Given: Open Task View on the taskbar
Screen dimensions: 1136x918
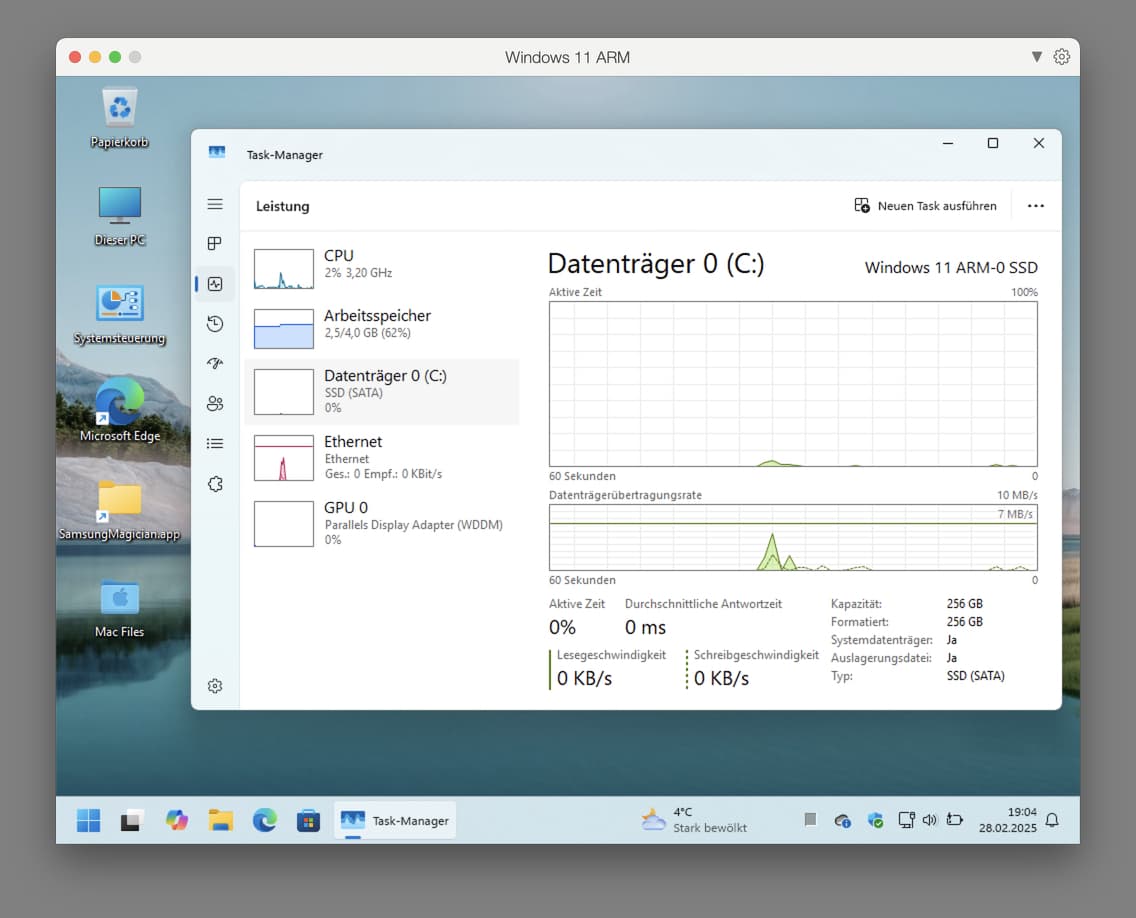Looking at the screenshot, I should (x=131, y=820).
